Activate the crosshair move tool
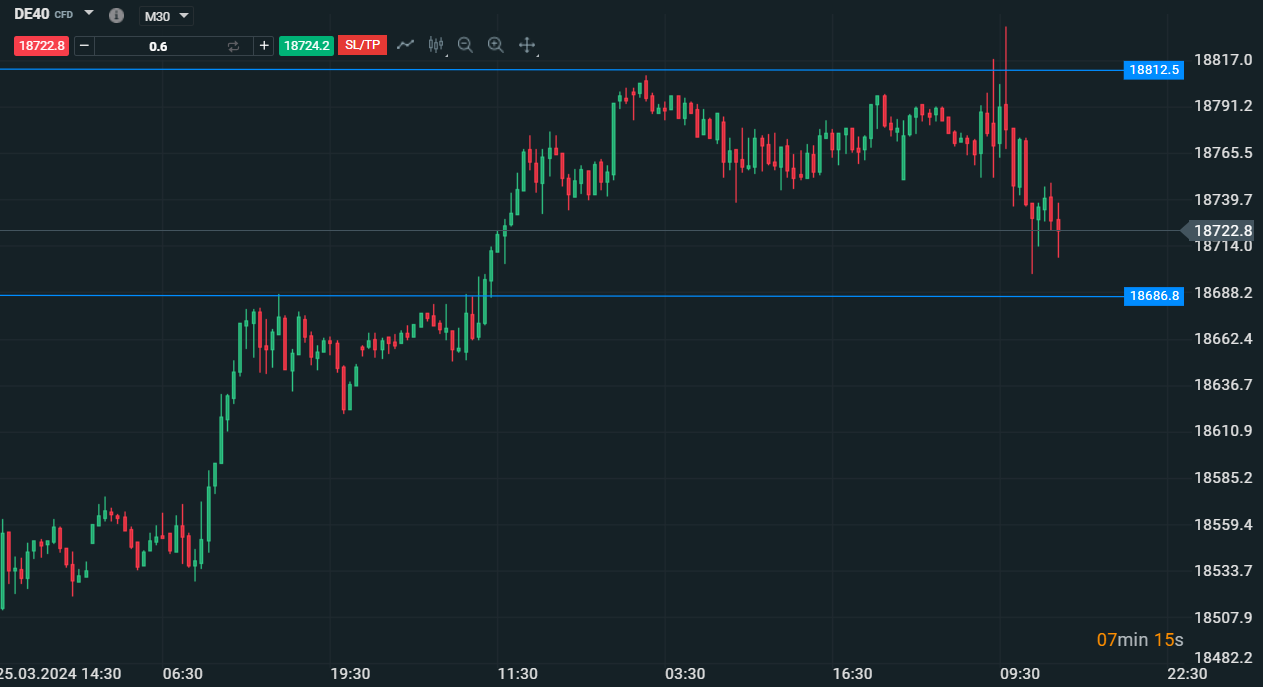Screen dimensions: 1263x687 tap(527, 45)
